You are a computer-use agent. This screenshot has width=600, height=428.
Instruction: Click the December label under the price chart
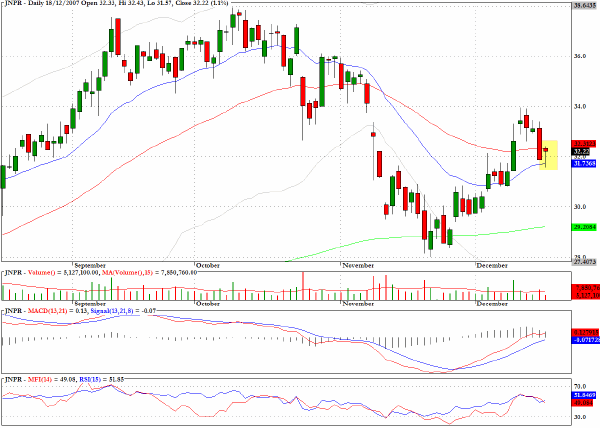click(492, 265)
